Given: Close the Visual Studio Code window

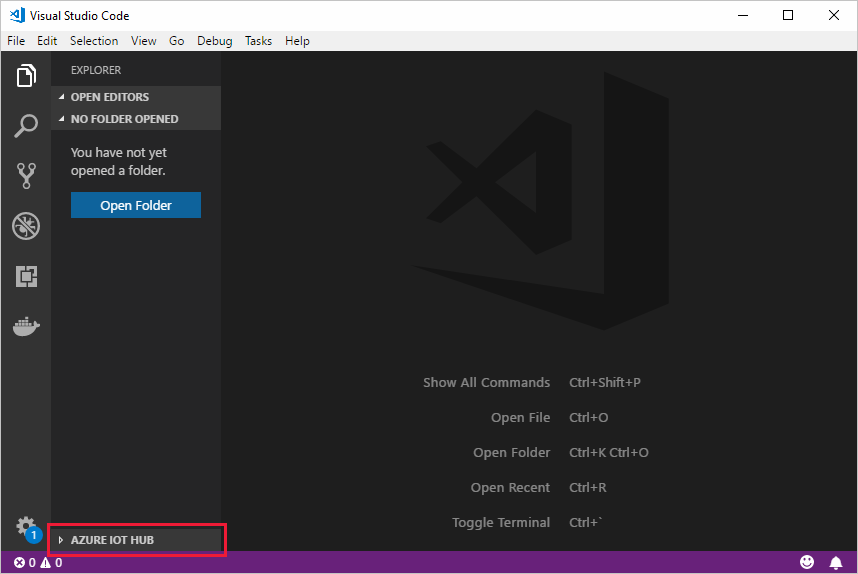Looking at the screenshot, I should click(833, 15).
